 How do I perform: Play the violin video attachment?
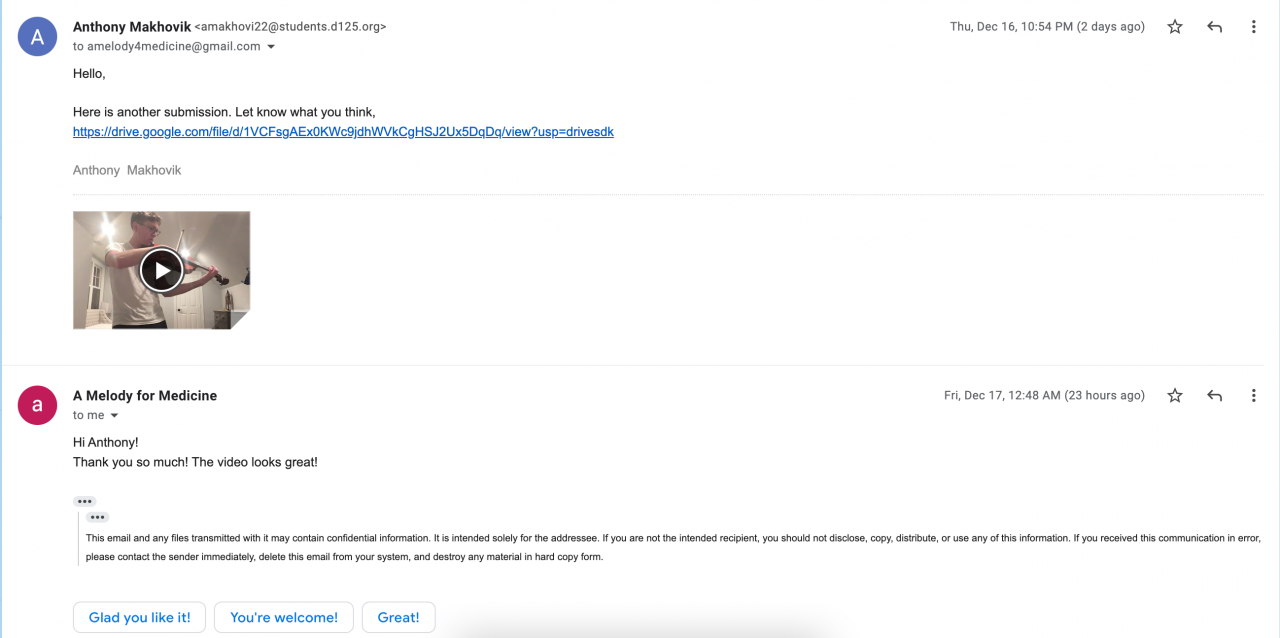[161, 270]
